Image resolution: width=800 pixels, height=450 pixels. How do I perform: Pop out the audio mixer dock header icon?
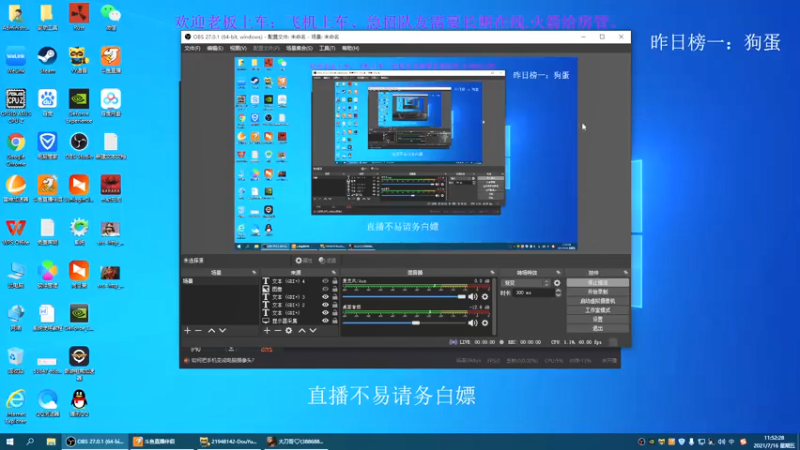coord(492,273)
